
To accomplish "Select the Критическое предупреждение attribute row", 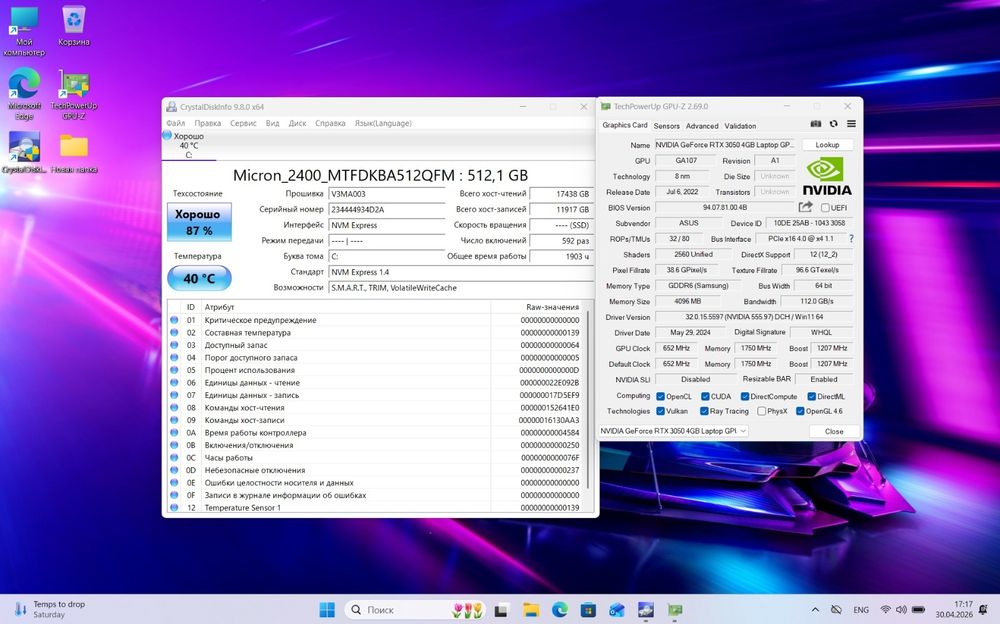I will click(x=376, y=320).
